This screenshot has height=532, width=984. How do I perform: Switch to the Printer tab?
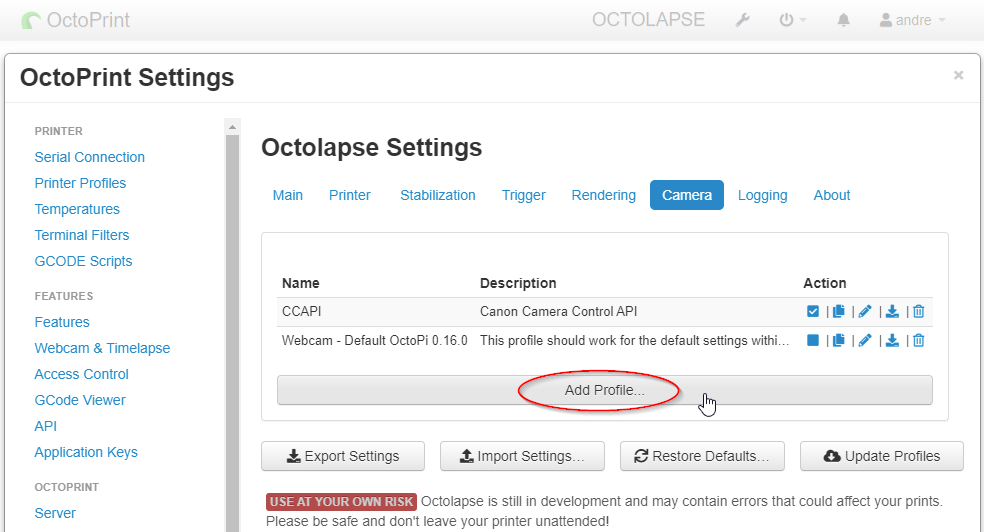point(350,195)
